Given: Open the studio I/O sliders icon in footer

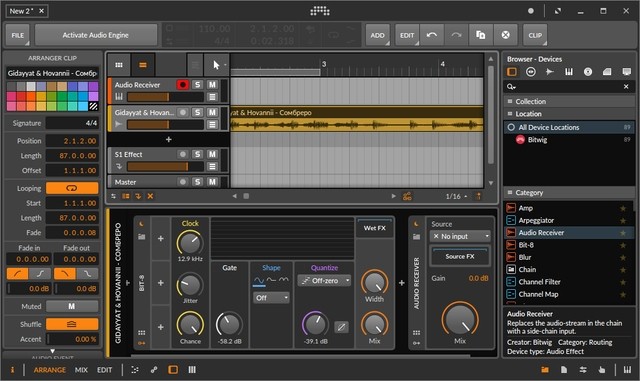Looking at the screenshot, I should tap(583, 370).
